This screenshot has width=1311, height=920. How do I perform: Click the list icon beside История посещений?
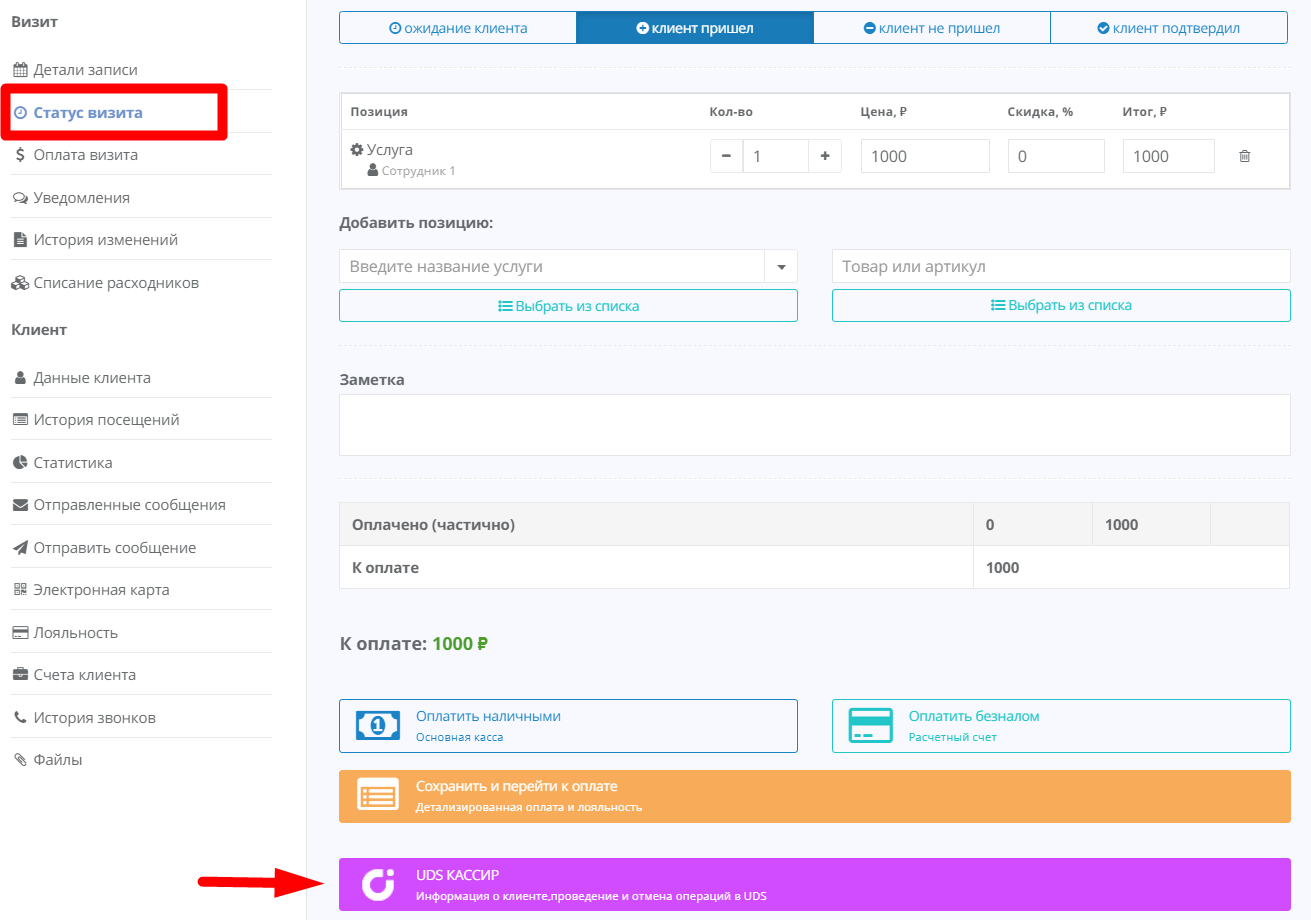19,420
